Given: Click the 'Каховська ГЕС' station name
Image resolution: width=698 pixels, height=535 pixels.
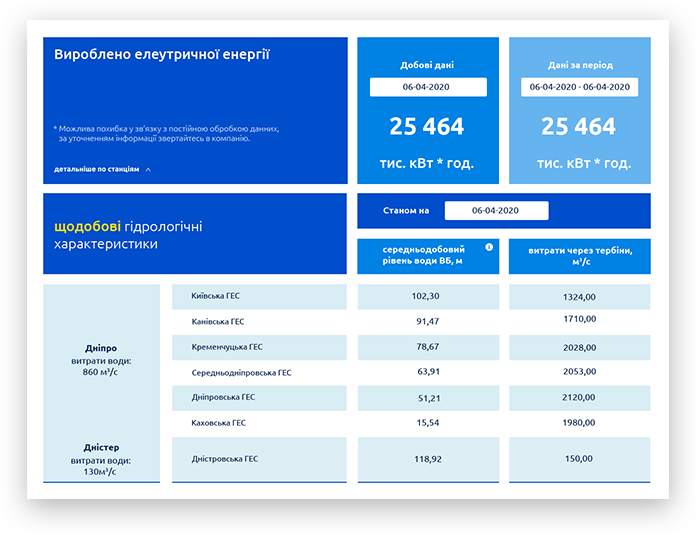Looking at the screenshot, I should pyautogui.click(x=218, y=423).
